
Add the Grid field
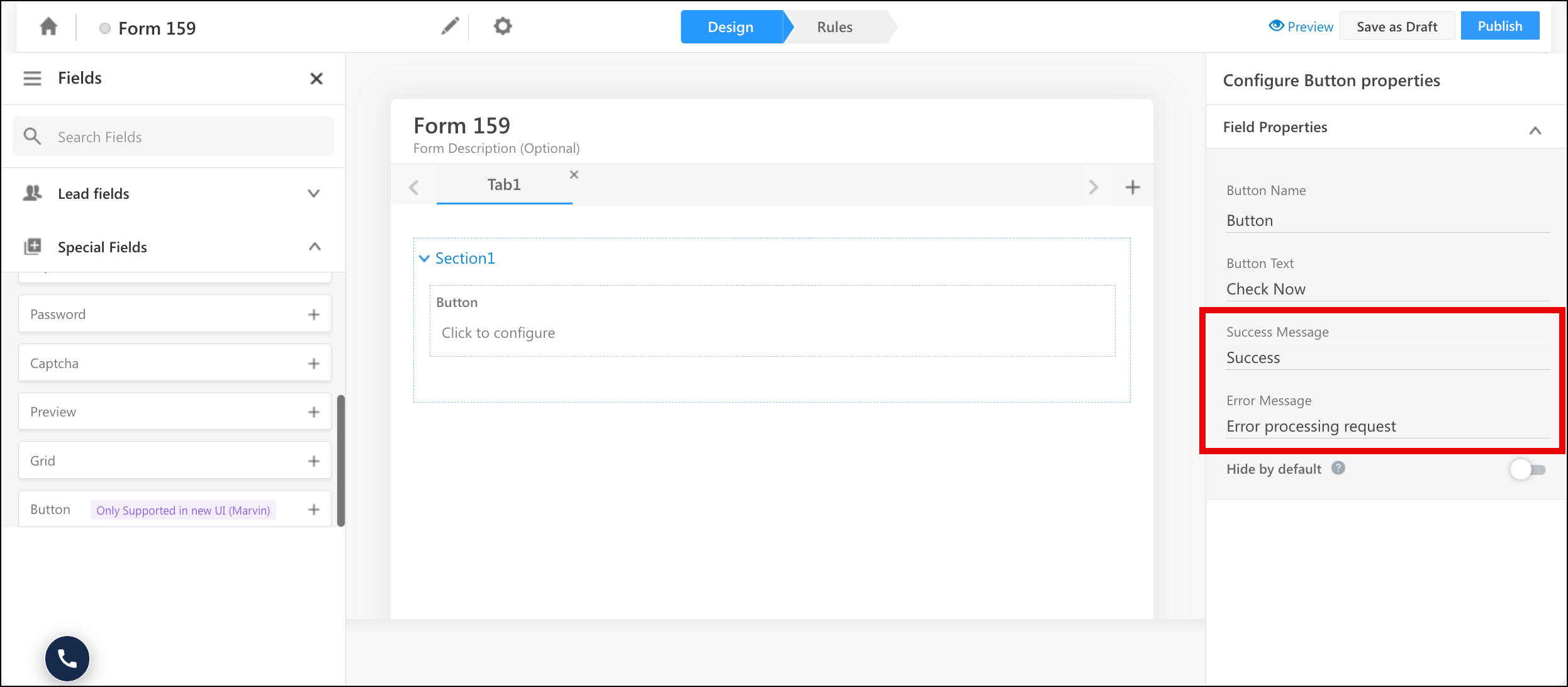pyautogui.click(x=314, y=461)
